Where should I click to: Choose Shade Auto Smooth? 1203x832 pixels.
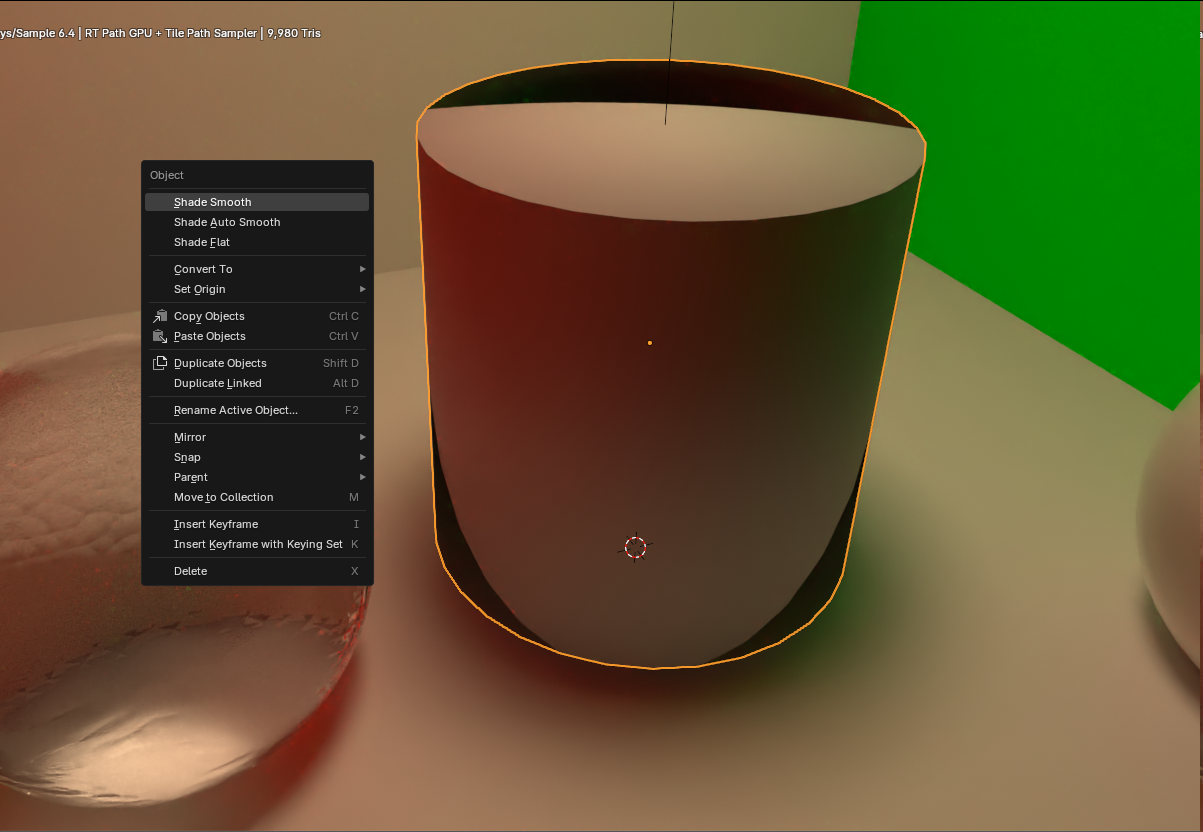coord(227,222)
